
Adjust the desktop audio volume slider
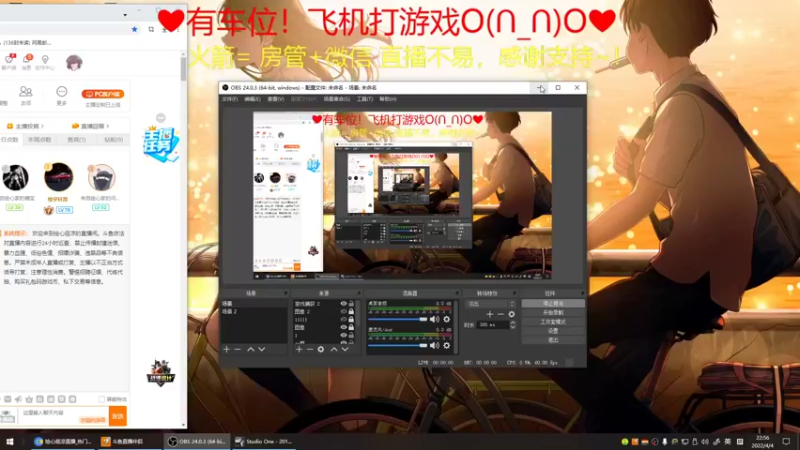tap(397, 319)
